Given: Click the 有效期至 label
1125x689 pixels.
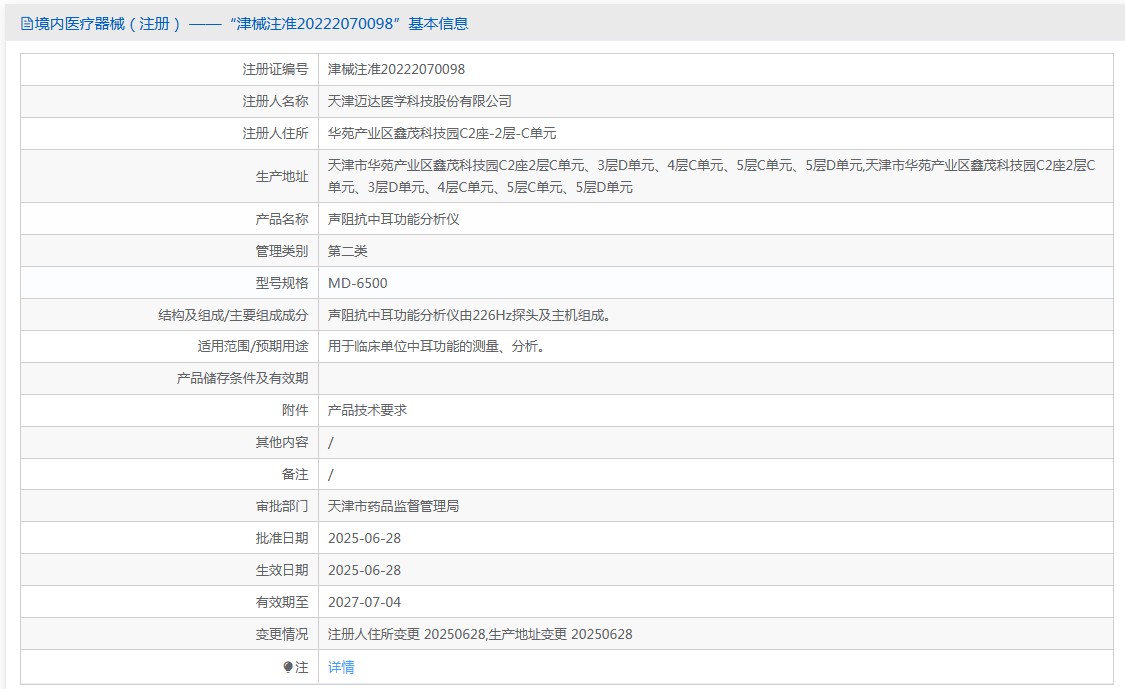Looking at the screenshot, I should click(x=282, y=602).
